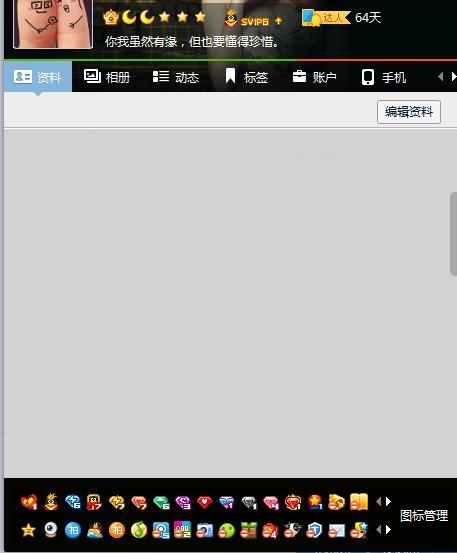Image resolution: width=457 pixels, height=553 pixels.
Task: Click the pink diamond level 4 icon
Action: (x=271, y=502)
